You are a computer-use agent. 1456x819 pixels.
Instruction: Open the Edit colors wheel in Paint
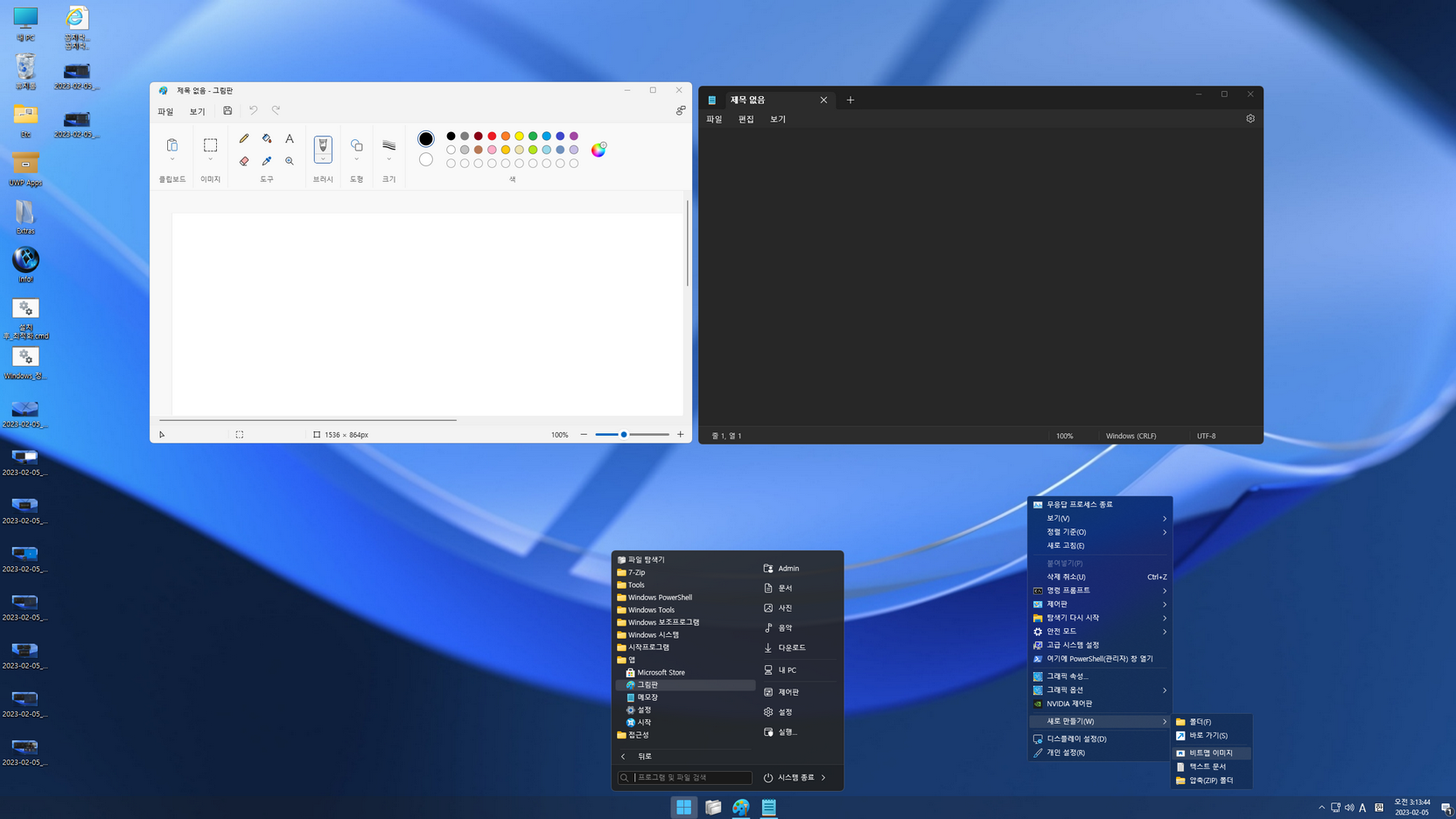[x=598, y=150]
